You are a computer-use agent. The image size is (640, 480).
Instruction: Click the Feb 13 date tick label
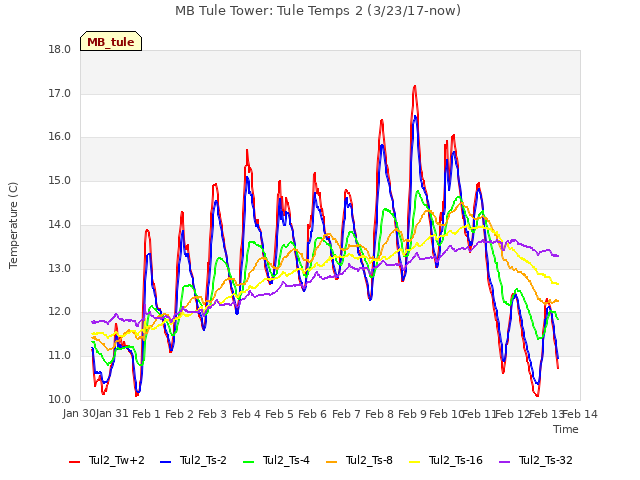tap(546, 414)
